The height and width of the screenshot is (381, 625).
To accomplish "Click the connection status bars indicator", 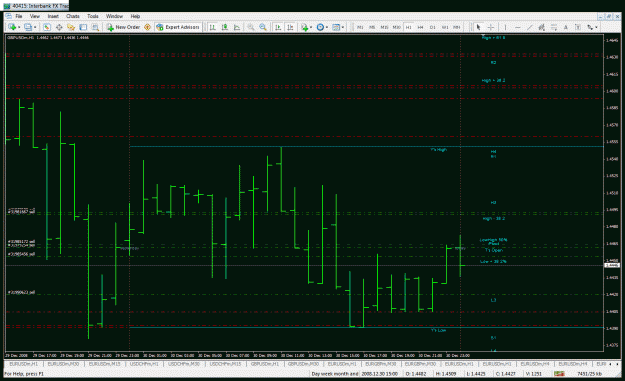I will pyautogui.click(x=559, y=373).
